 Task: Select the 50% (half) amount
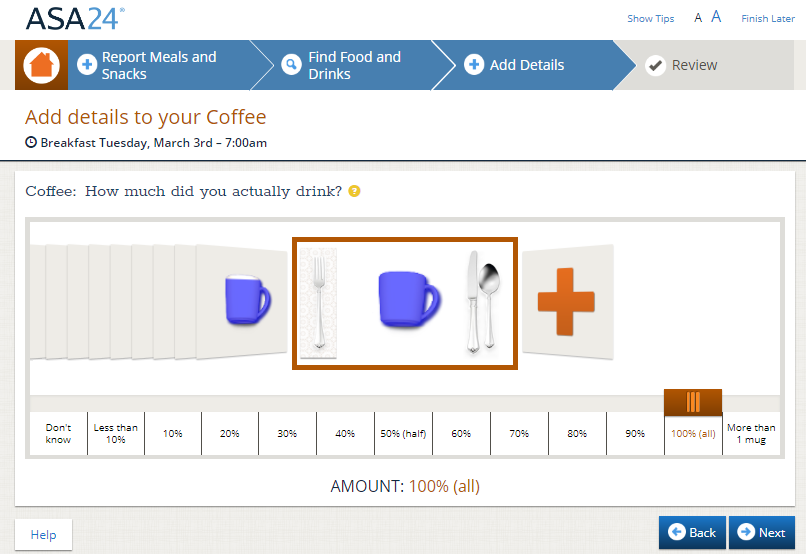click(403, 434)
